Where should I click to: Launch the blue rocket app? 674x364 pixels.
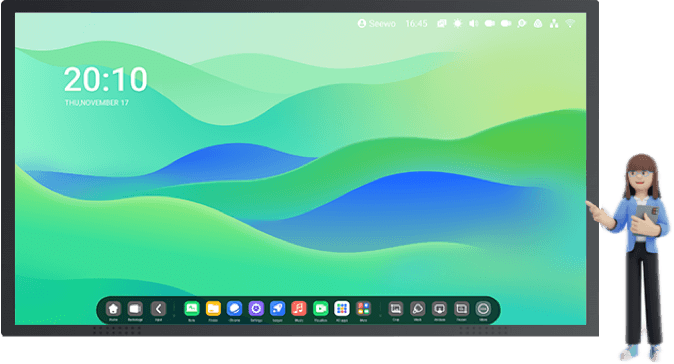click(278, 309)
